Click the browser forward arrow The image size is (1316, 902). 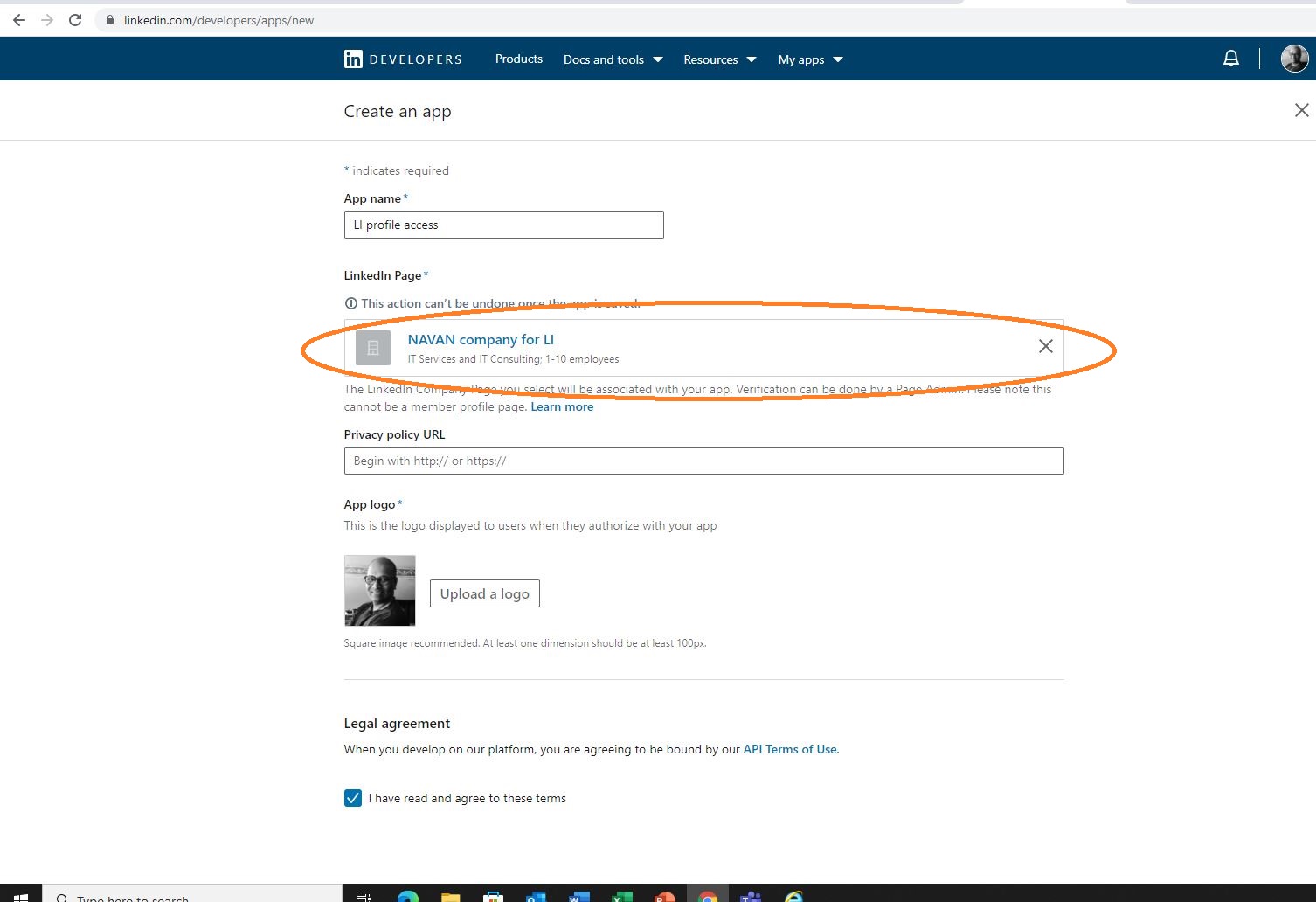coord(47,20)
